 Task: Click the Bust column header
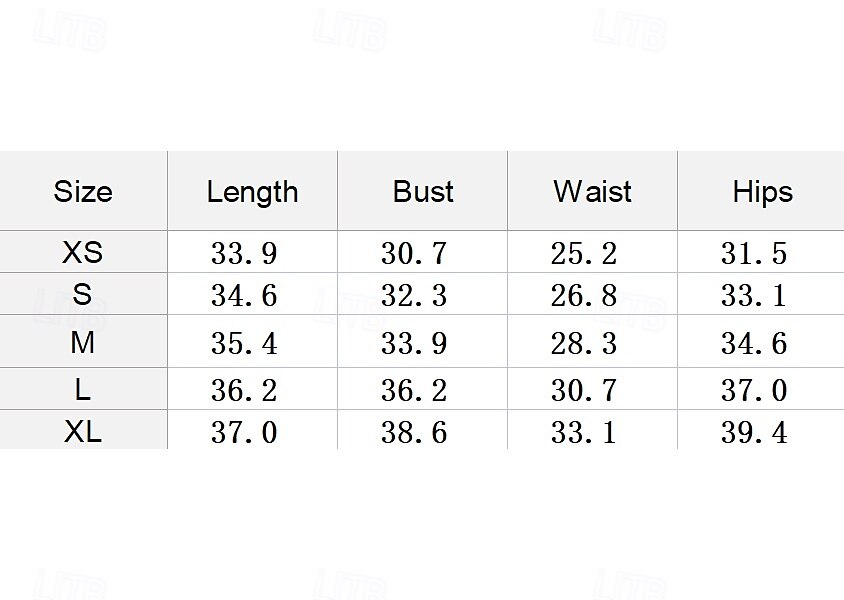pos(423,192)
